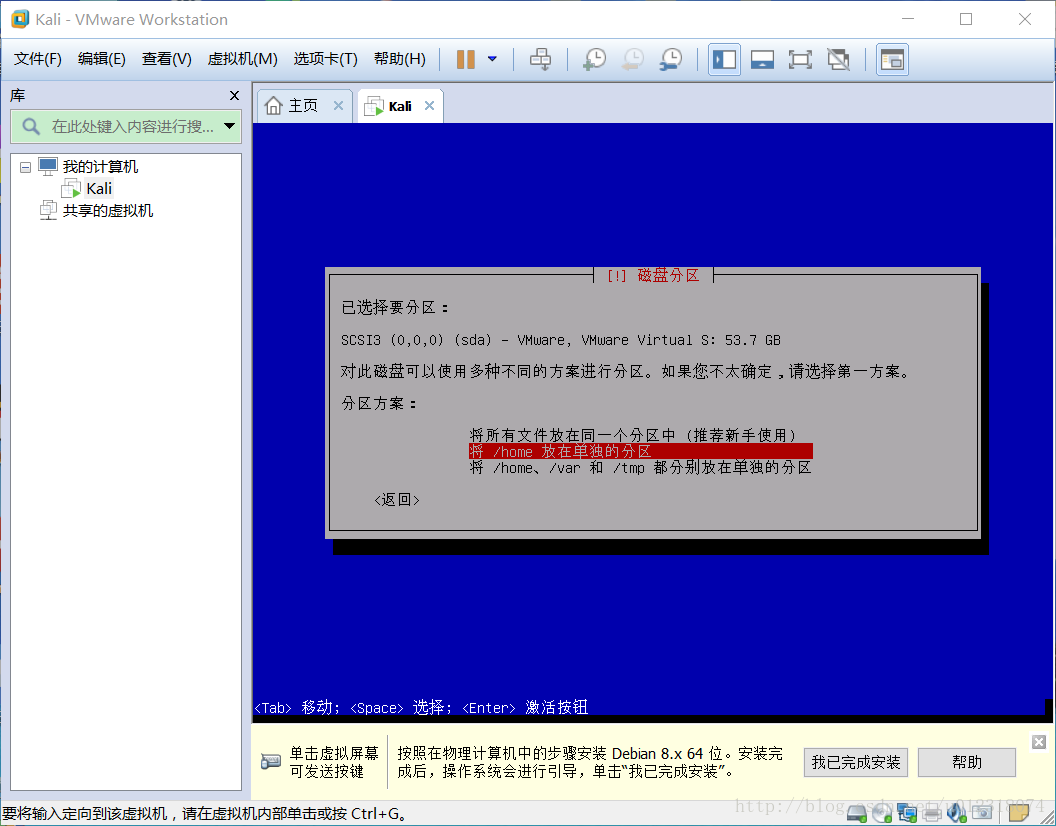Switch to Unity mode

tap(838, 59)
